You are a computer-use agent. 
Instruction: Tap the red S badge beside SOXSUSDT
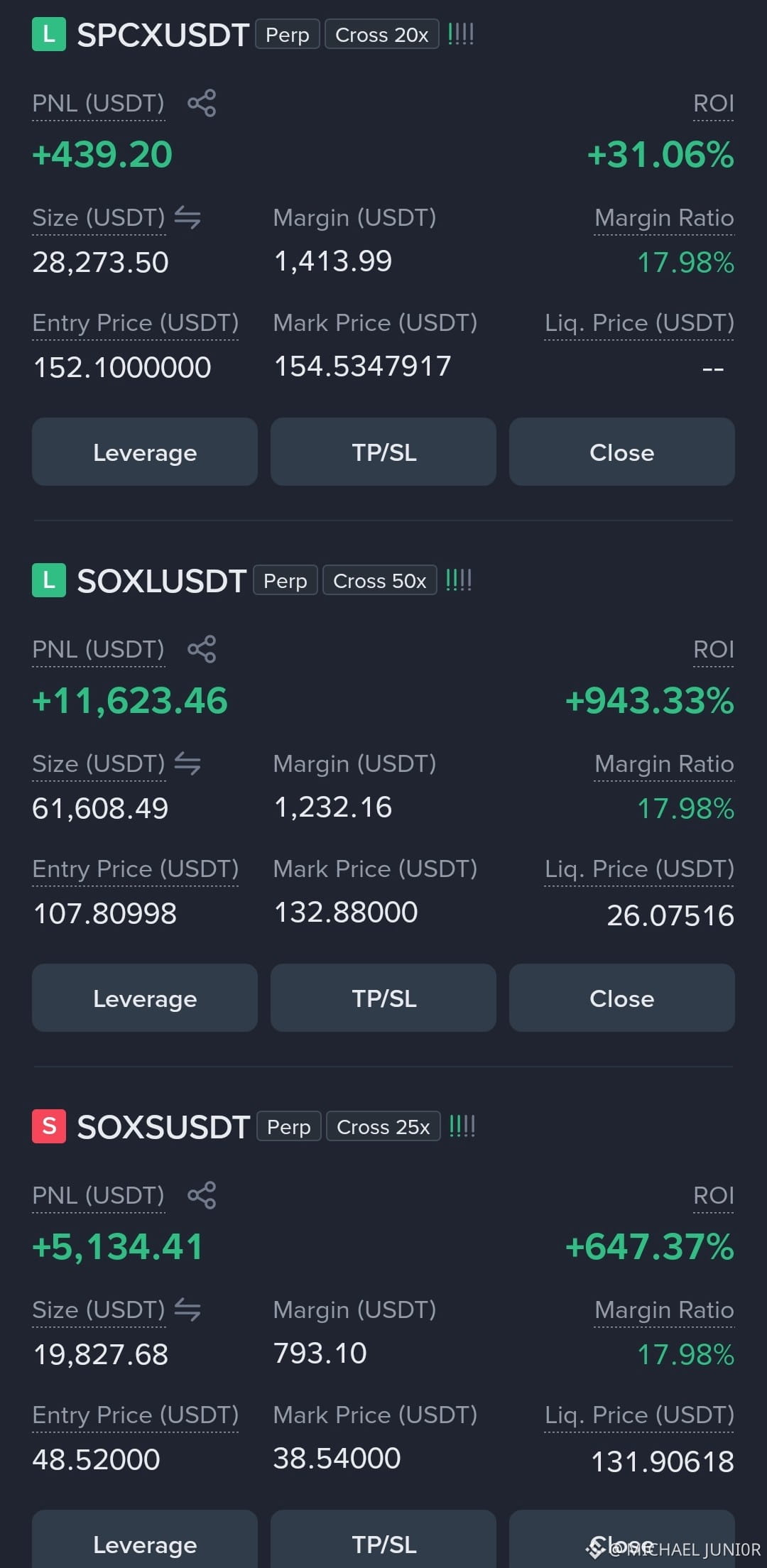pos(49,1126)
